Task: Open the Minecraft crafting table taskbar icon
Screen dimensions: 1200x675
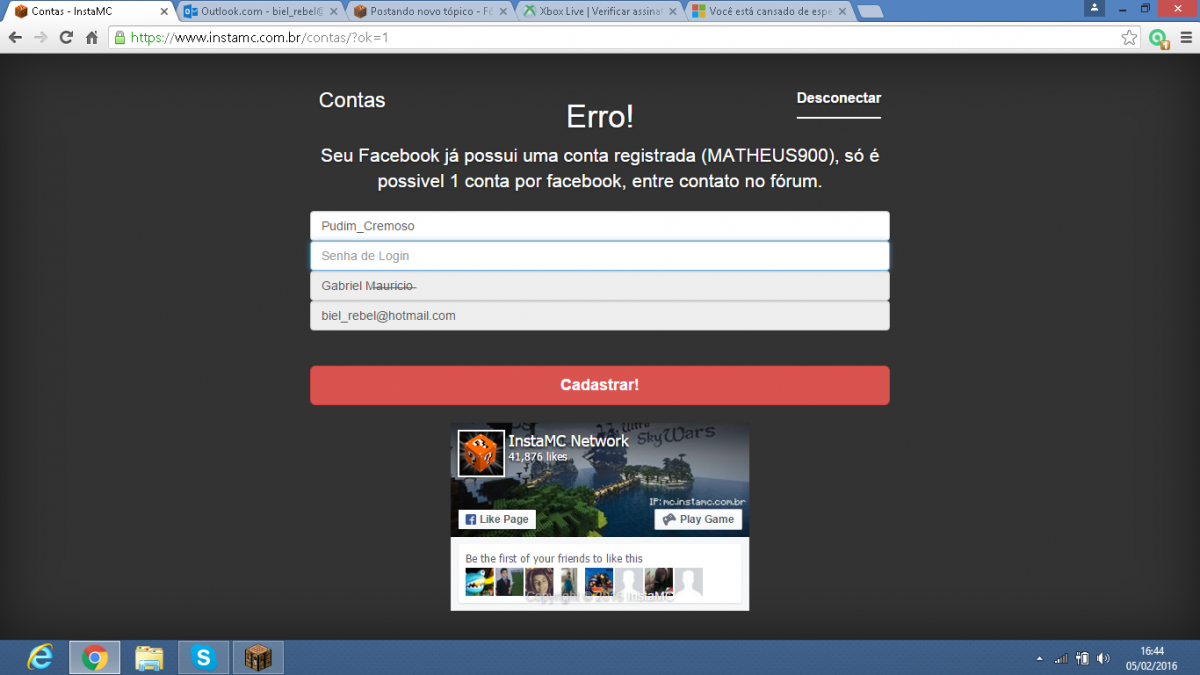Action: (x=259, y=657)
